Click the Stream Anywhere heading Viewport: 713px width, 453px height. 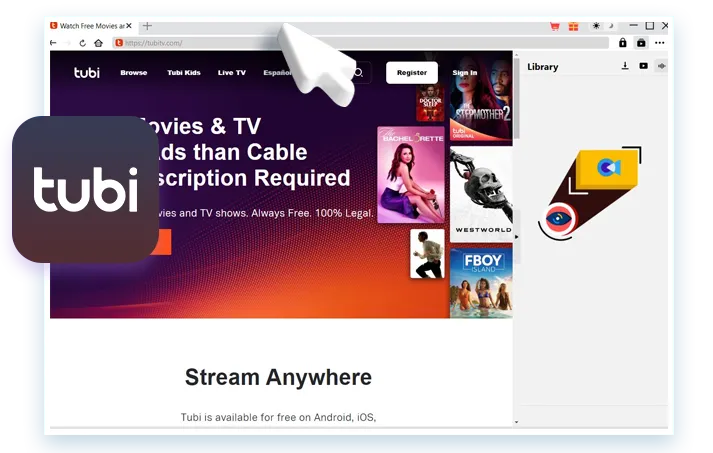pos(278,377)
